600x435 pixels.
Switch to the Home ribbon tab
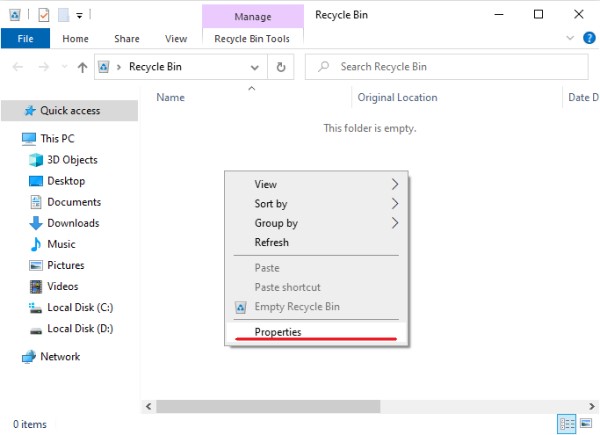(75, 39)
